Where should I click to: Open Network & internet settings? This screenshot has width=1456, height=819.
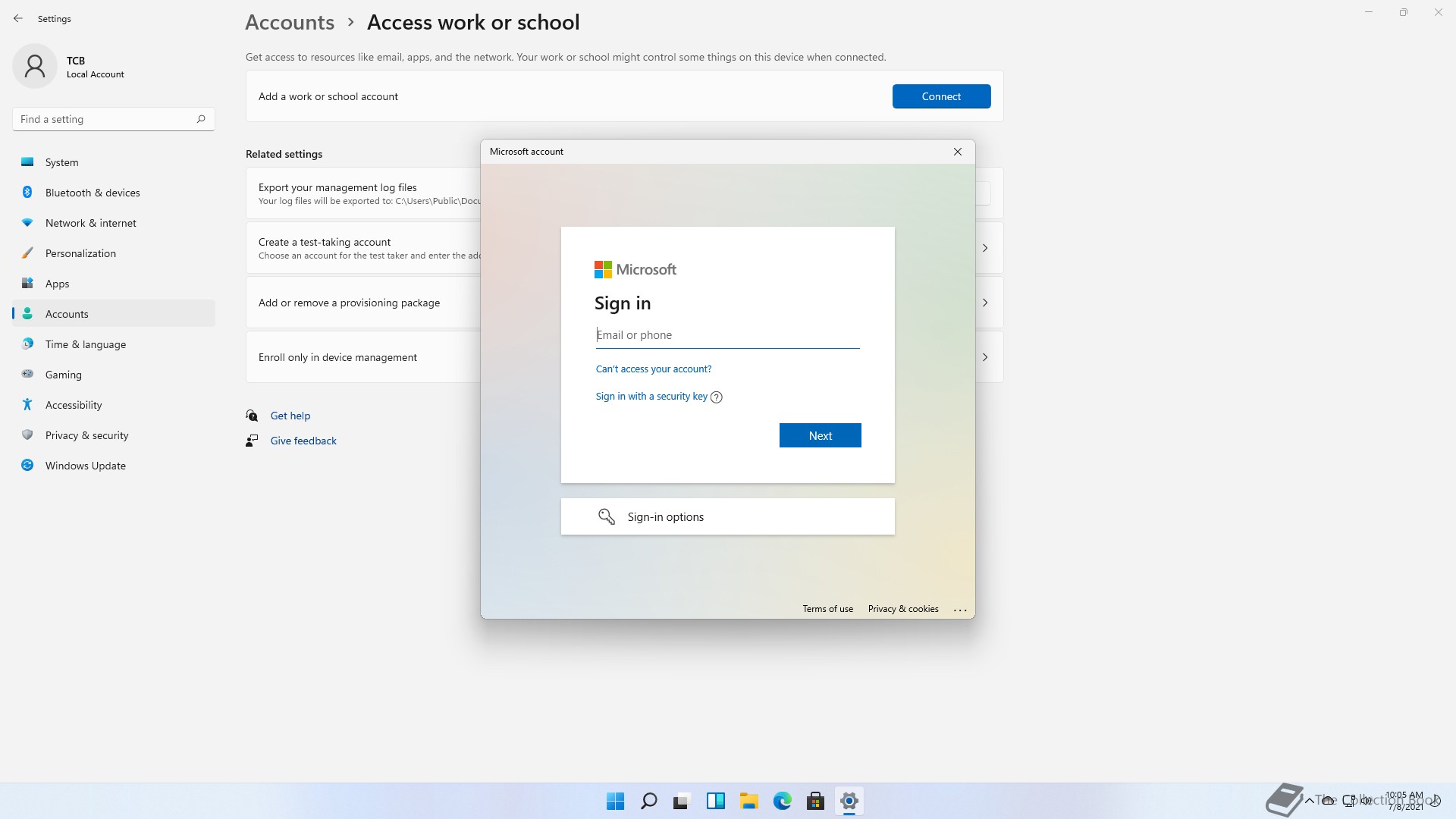(114, 223)
